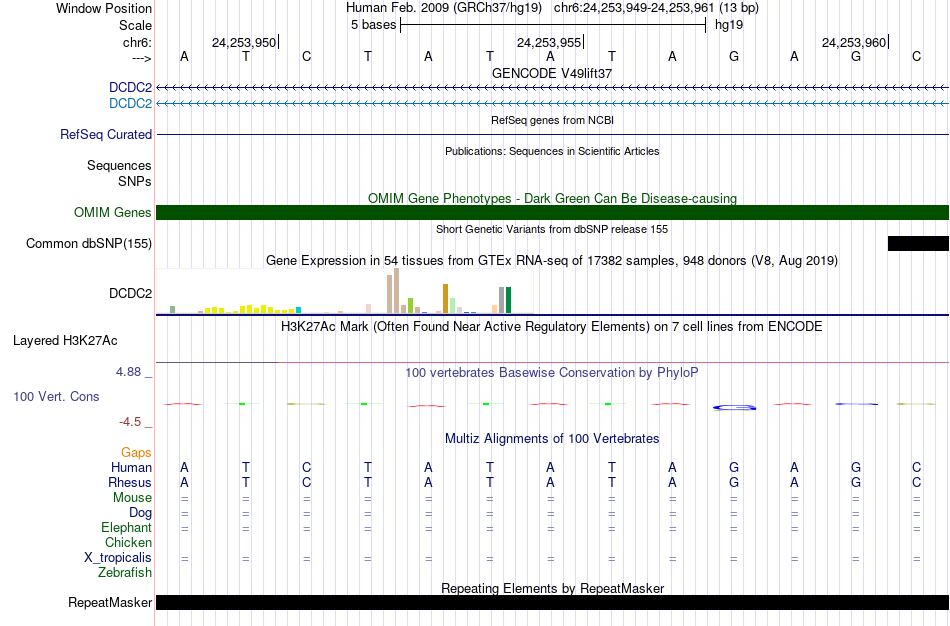Click the OMIM Gene Phenotypes green title

click(552, 198)
